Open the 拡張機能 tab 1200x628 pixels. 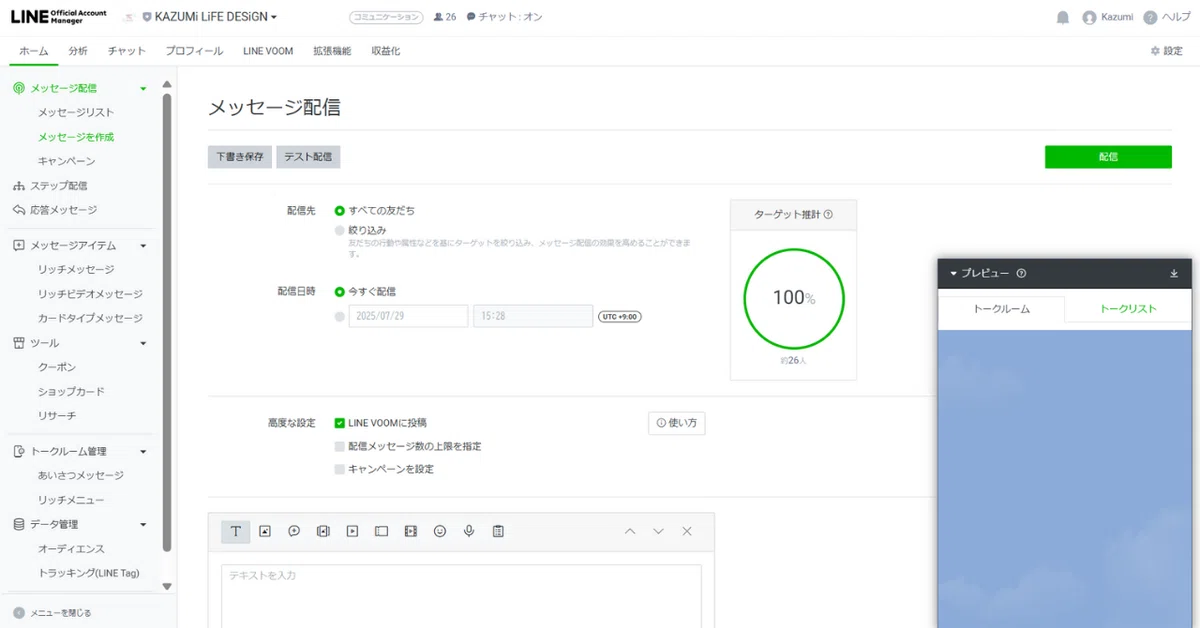coord(332,51)
